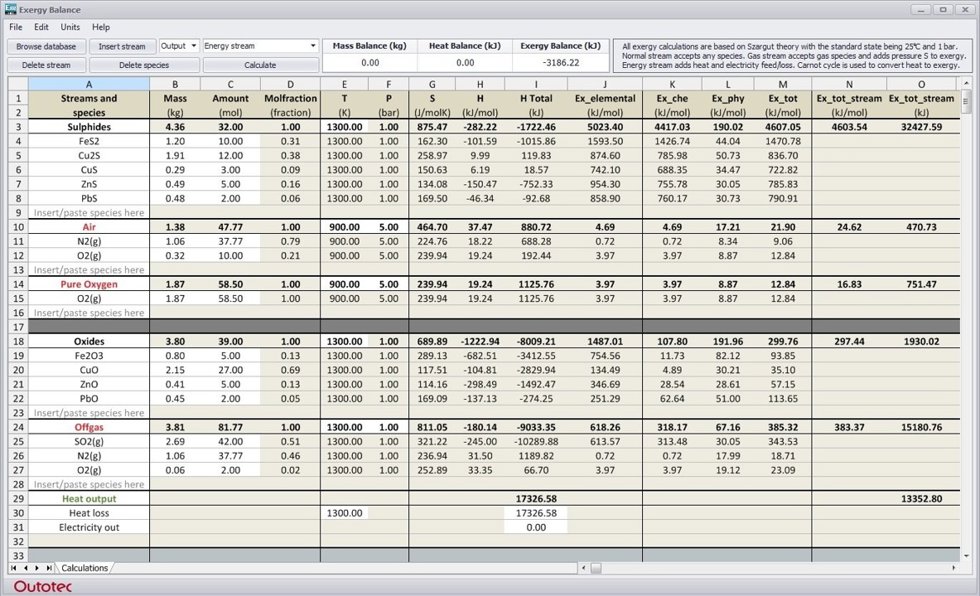Go to the last sheet with the navigation arrow
Image resolution: width=980 pixels, height=596 pixels.
point(49,568)
